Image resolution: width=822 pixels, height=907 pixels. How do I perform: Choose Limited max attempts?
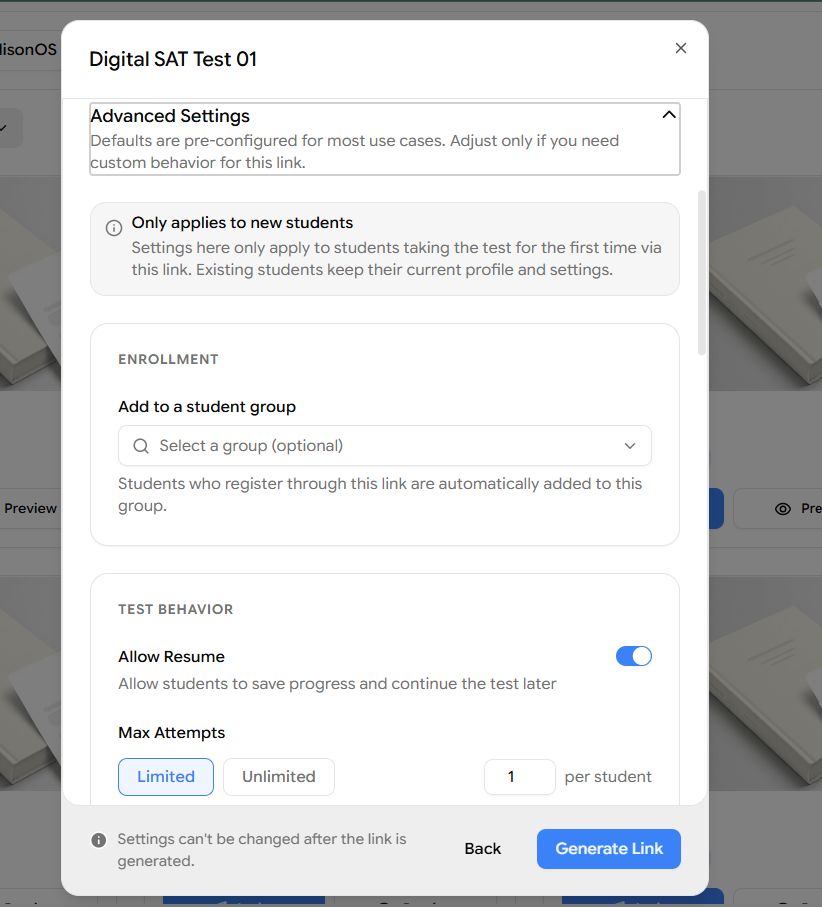click(x=166, y=776)
